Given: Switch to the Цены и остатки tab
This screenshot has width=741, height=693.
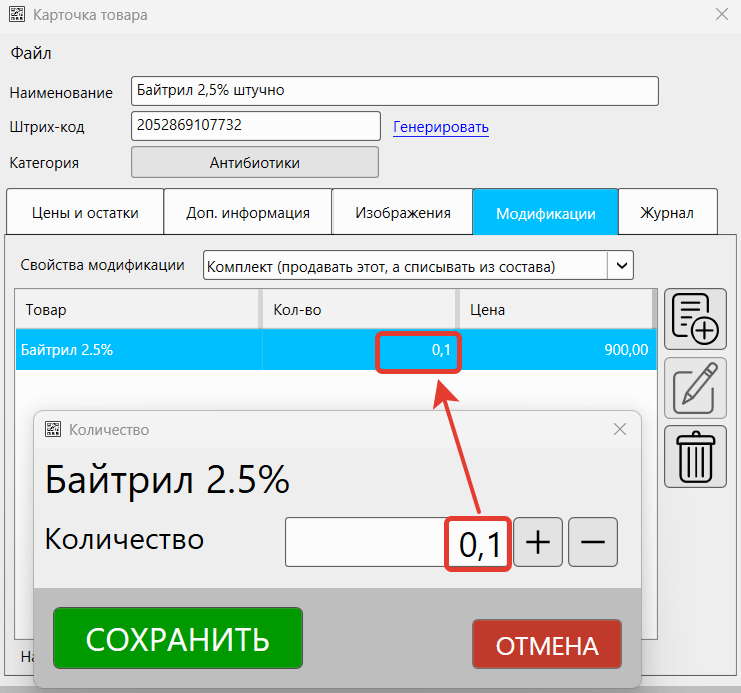Looking at the screenshot, I should click(84, 212).
